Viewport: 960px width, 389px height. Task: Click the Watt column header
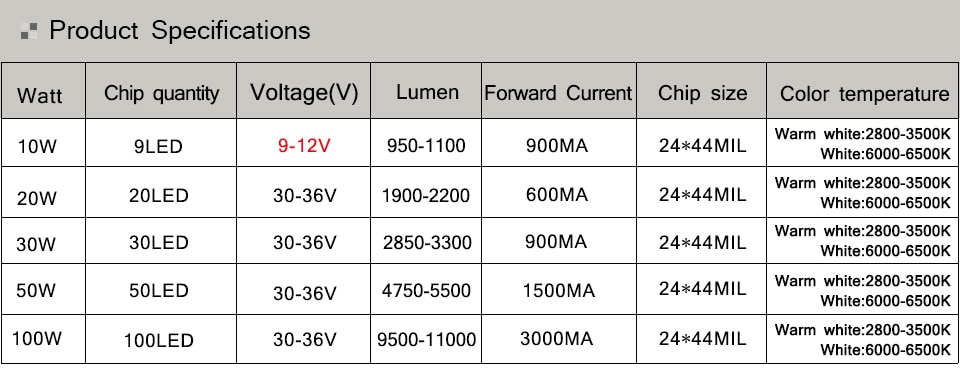[x=40, y=96]
